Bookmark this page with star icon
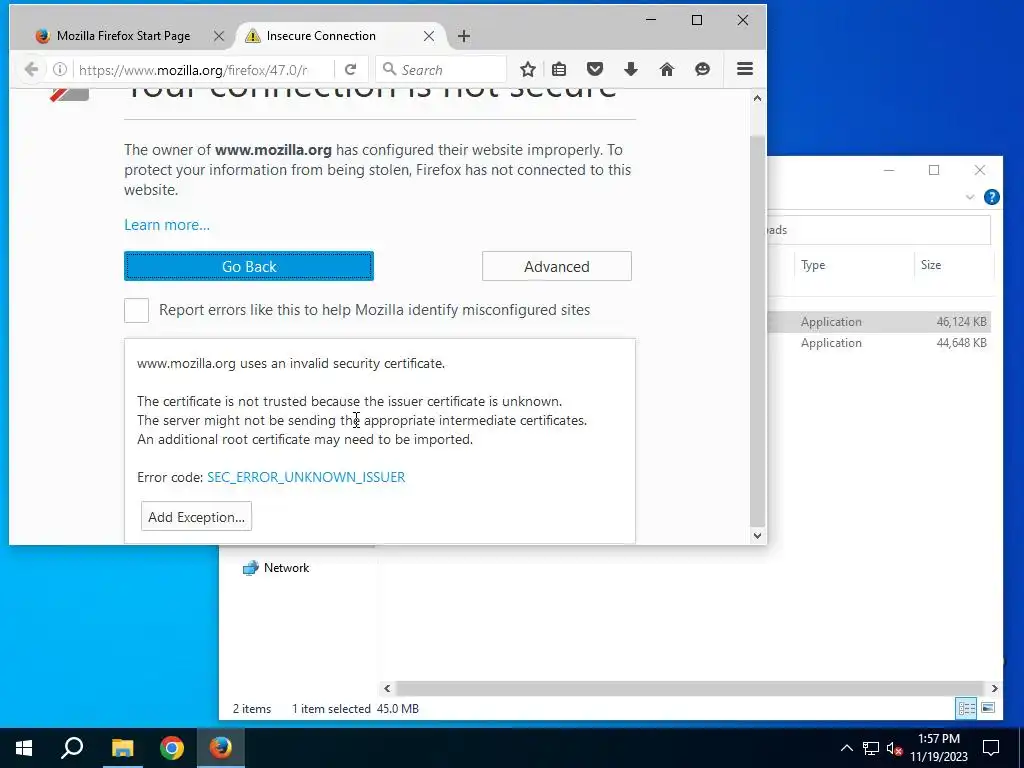Screen dimensions: 1024x768 coord(528,69)
